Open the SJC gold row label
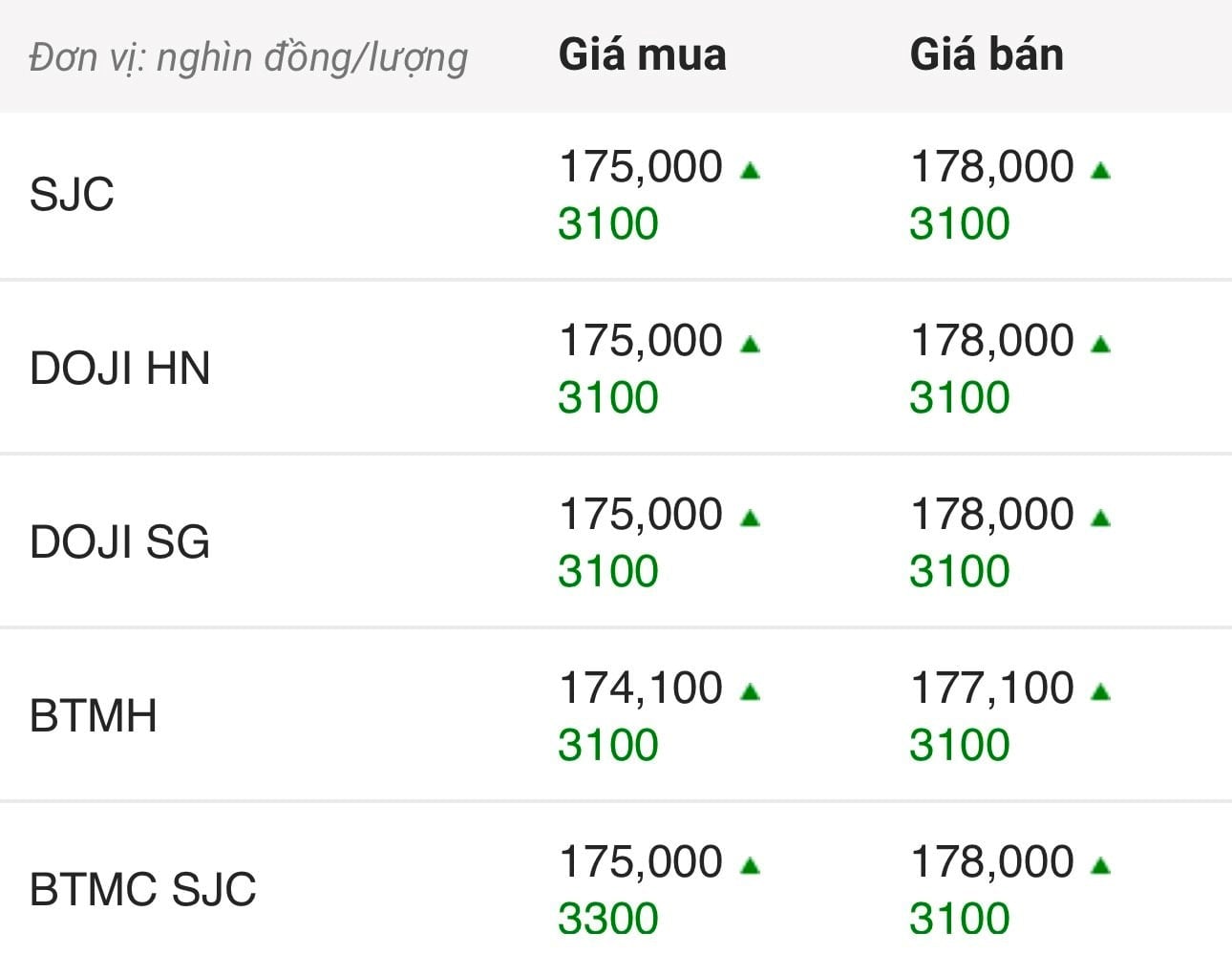Viewport: 1232px width, 954px height. coord(72,195)
